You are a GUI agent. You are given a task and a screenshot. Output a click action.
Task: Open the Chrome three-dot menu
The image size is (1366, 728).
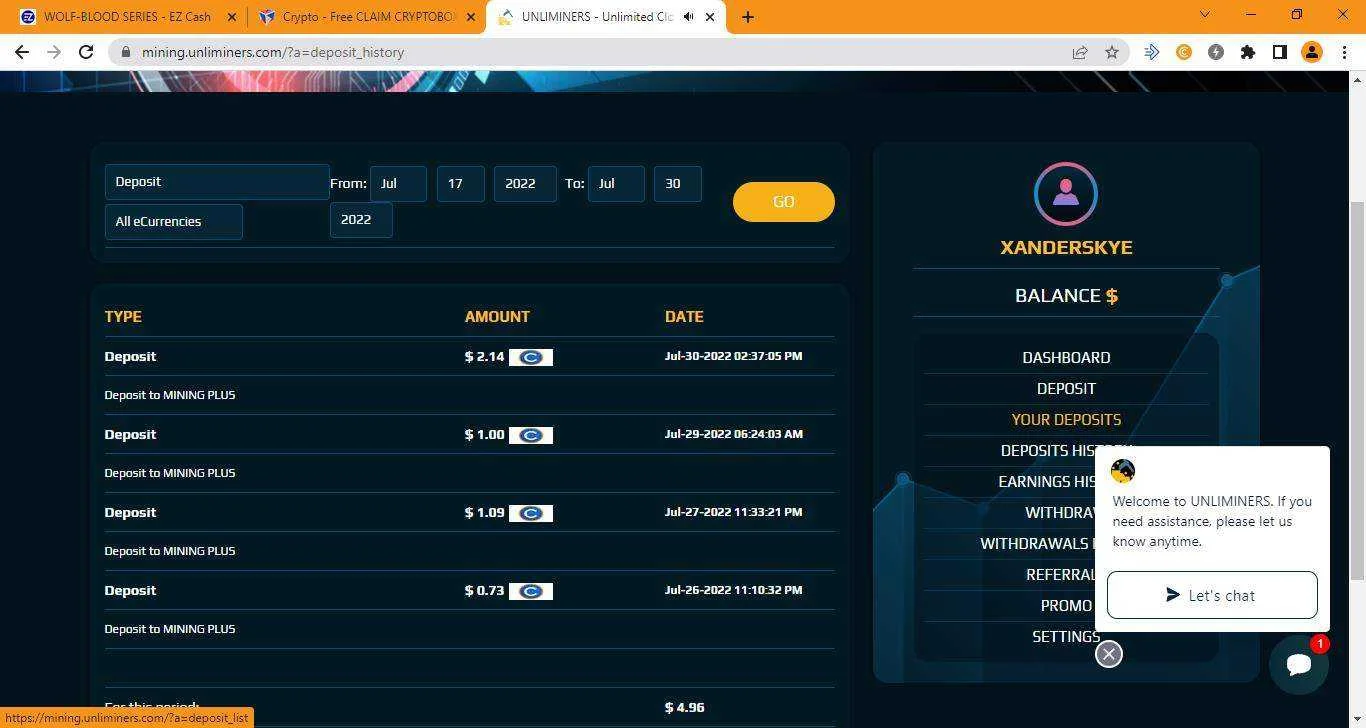pyautogui.click(x=1343, y=52)
